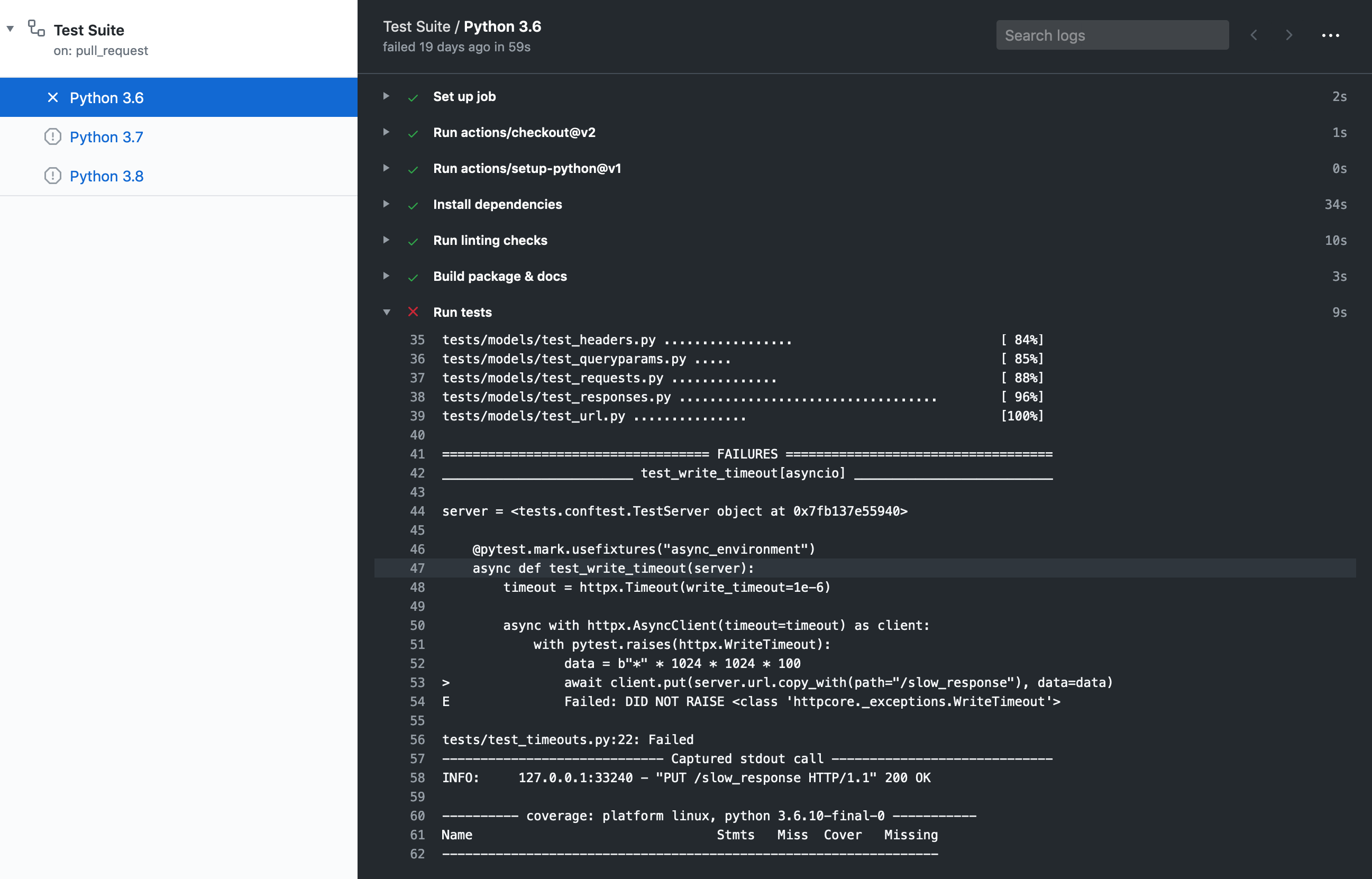Expand the Run linting checks step
Viewport: 1372px width, 879px height.
pyautogui.click(x=387, y=240)
